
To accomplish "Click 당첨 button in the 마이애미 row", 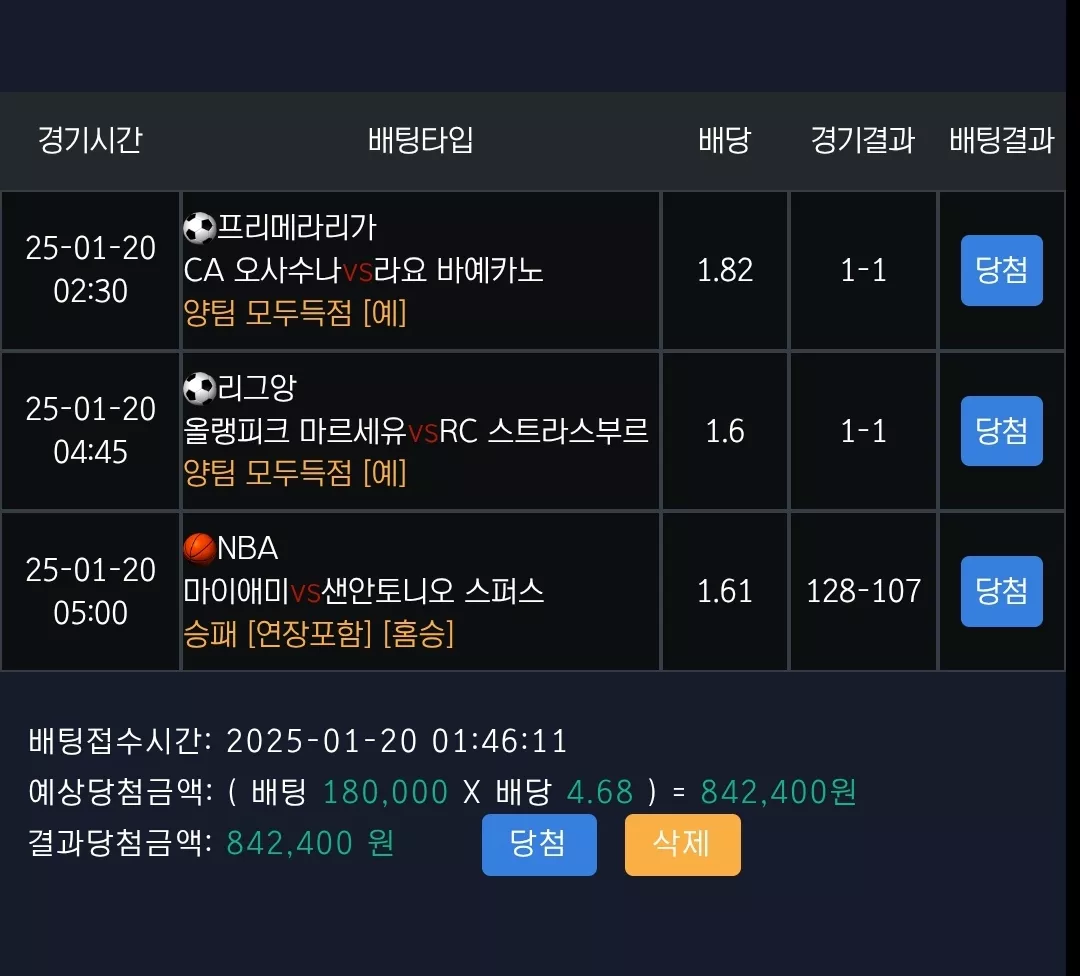I will point(1001,591).
